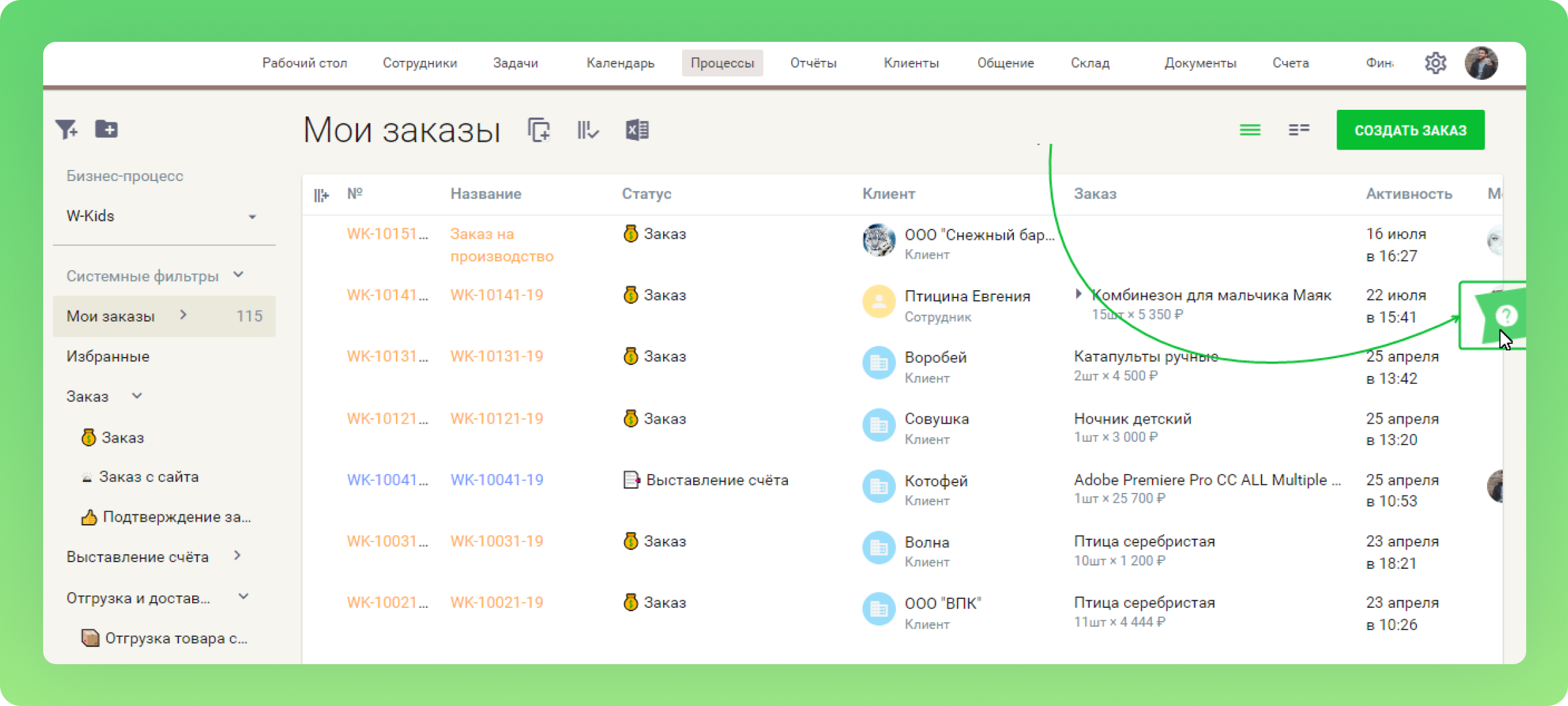The width and height of the screenshot is (1568, 706).
Task: Click the thumbs-up icon for Подтверждение за...
Action: pos(89,517)
